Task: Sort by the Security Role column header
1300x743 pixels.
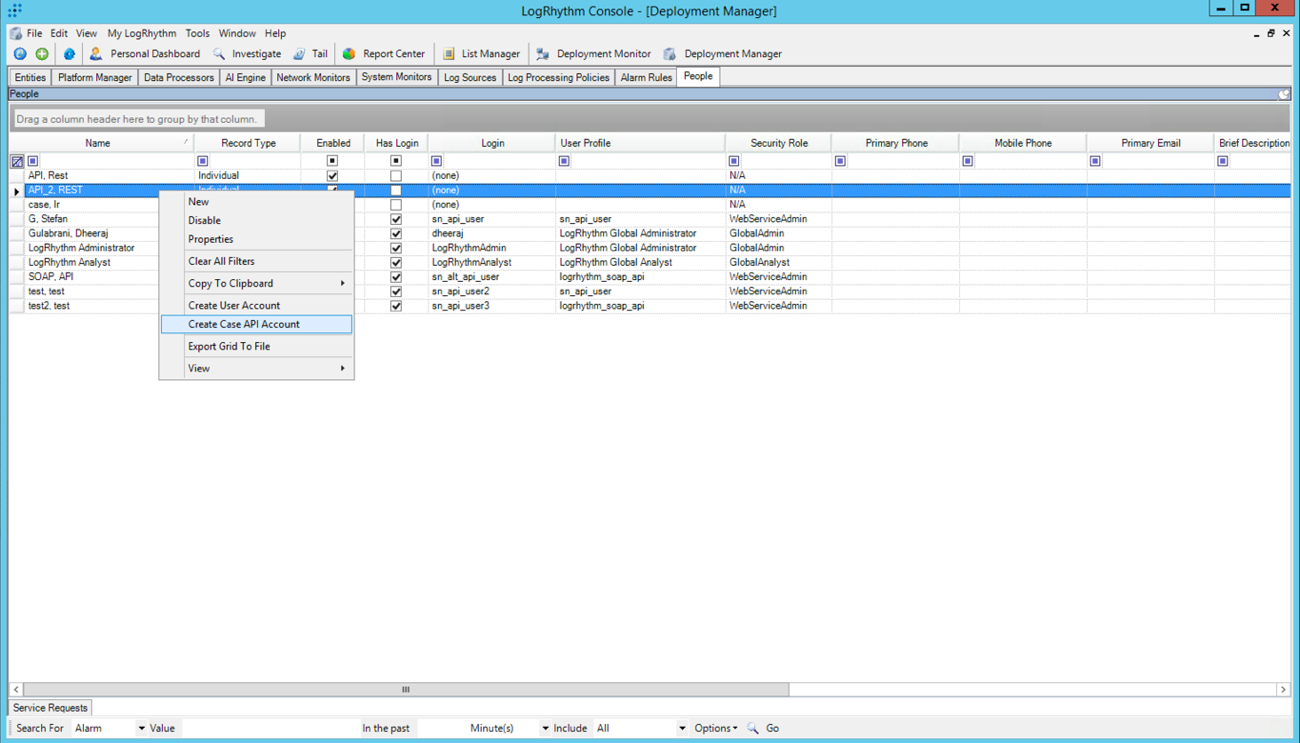Action: (778, 143)
